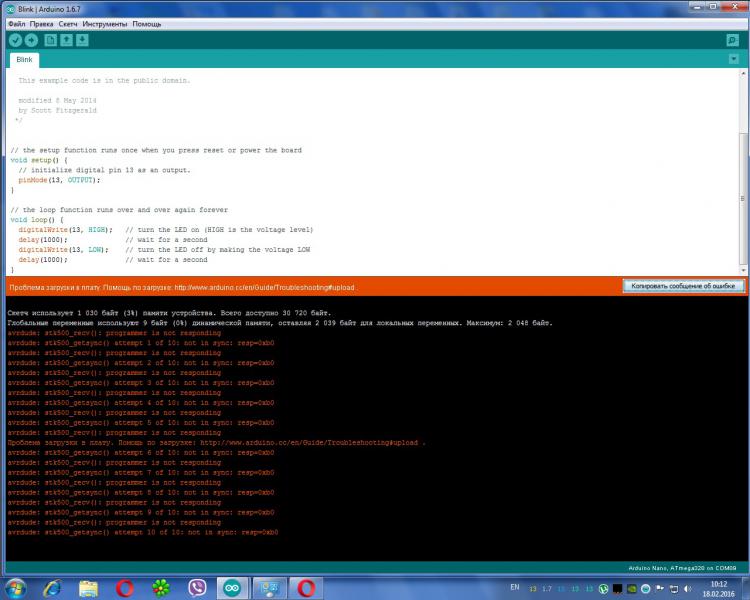Click the network tray icon
Screen dimensions: 750x600
673,589
